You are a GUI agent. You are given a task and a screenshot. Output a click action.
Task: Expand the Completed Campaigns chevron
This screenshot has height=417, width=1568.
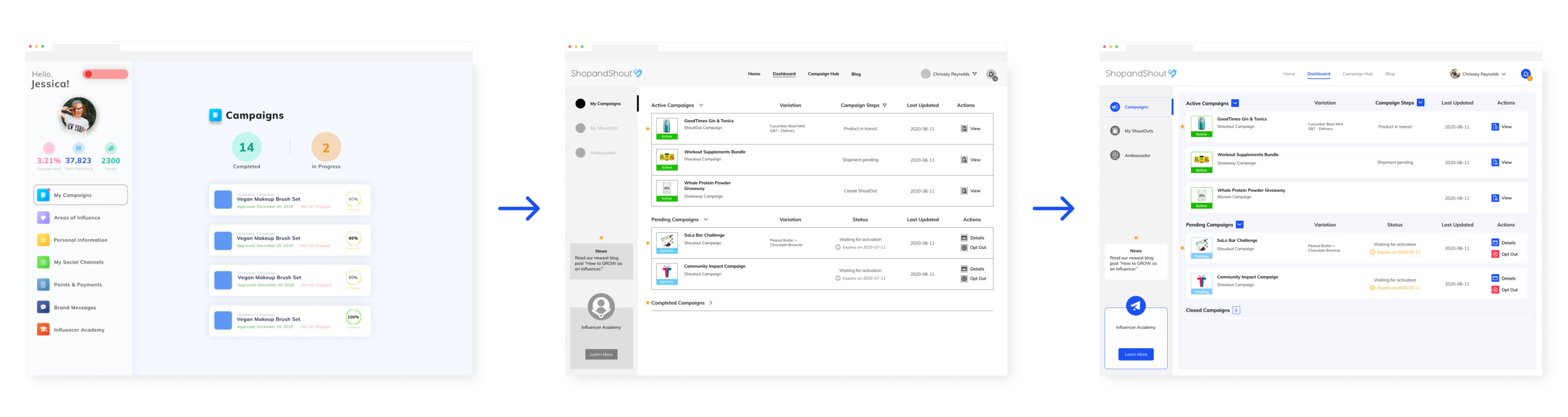pos(711,303)
